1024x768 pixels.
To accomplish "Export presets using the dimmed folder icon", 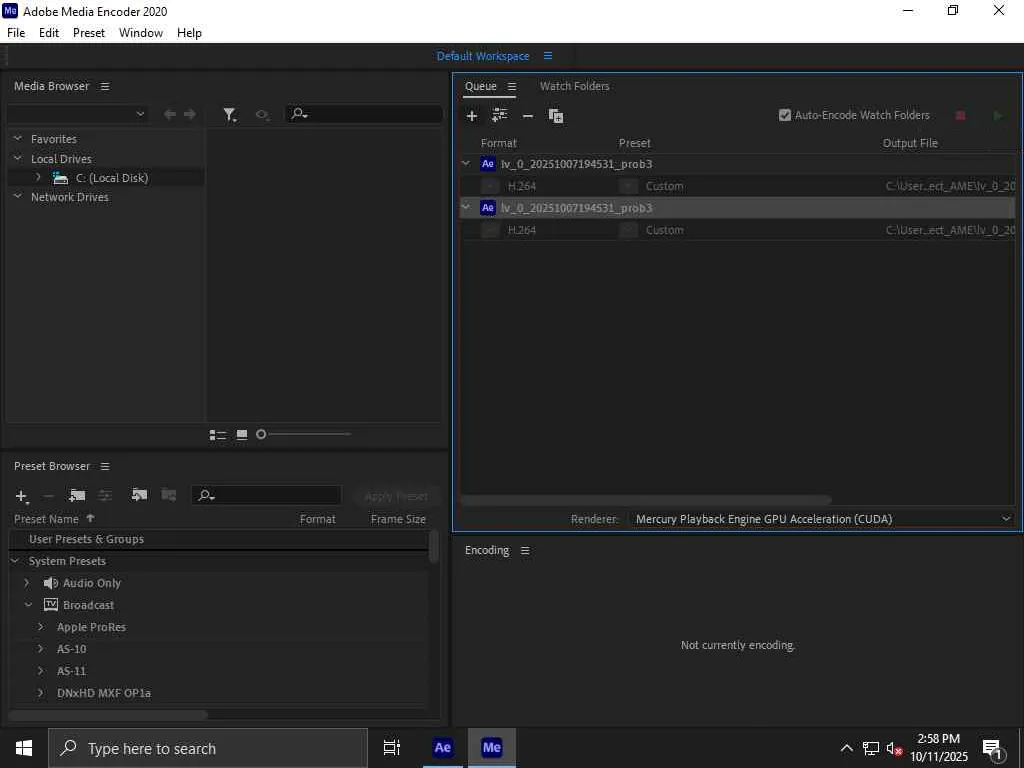I will (168, 495).
